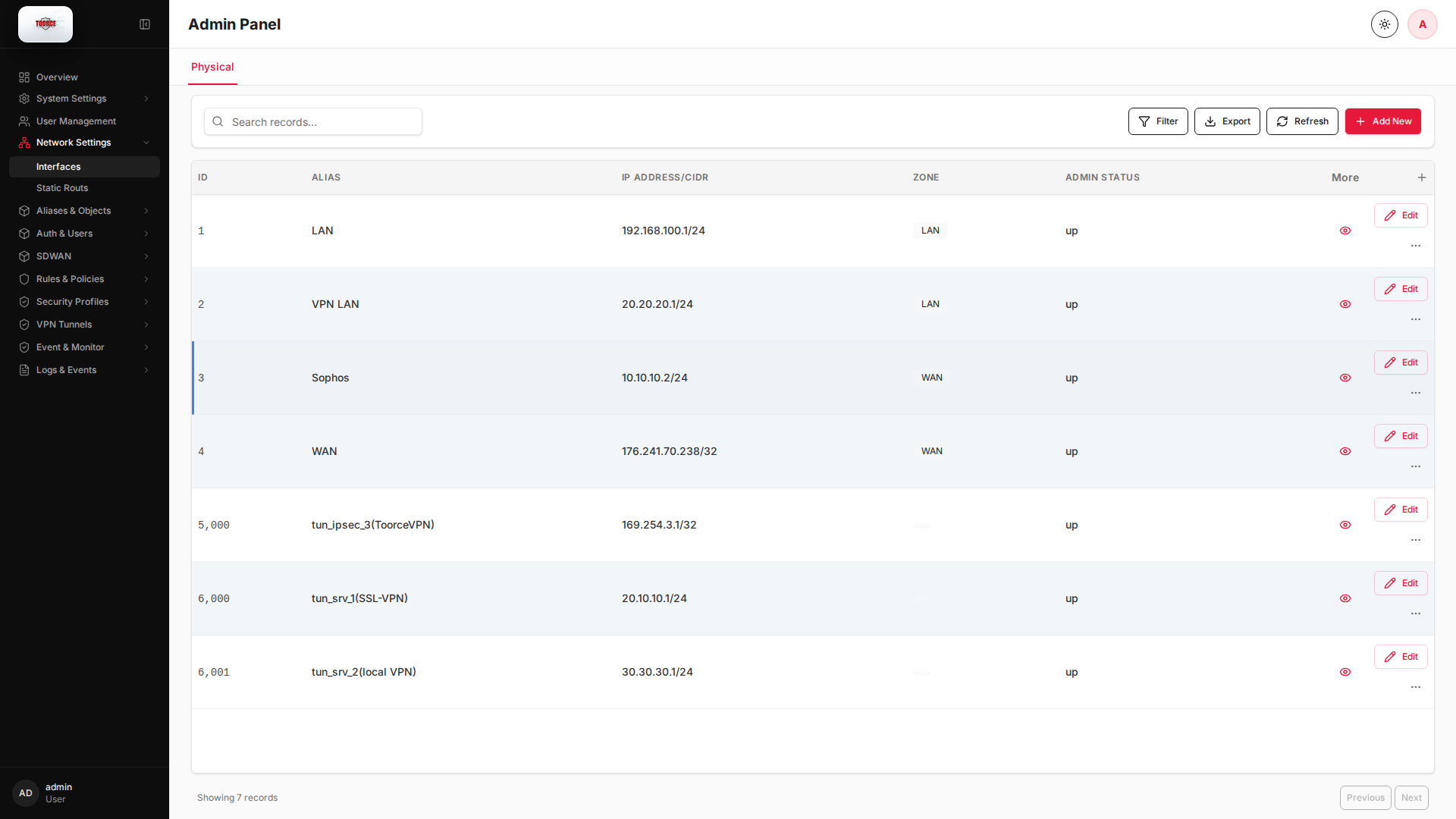This screenshot has height=819, width=1456.
Task: Open User Management menu item
Action: [x=84, y=121]
